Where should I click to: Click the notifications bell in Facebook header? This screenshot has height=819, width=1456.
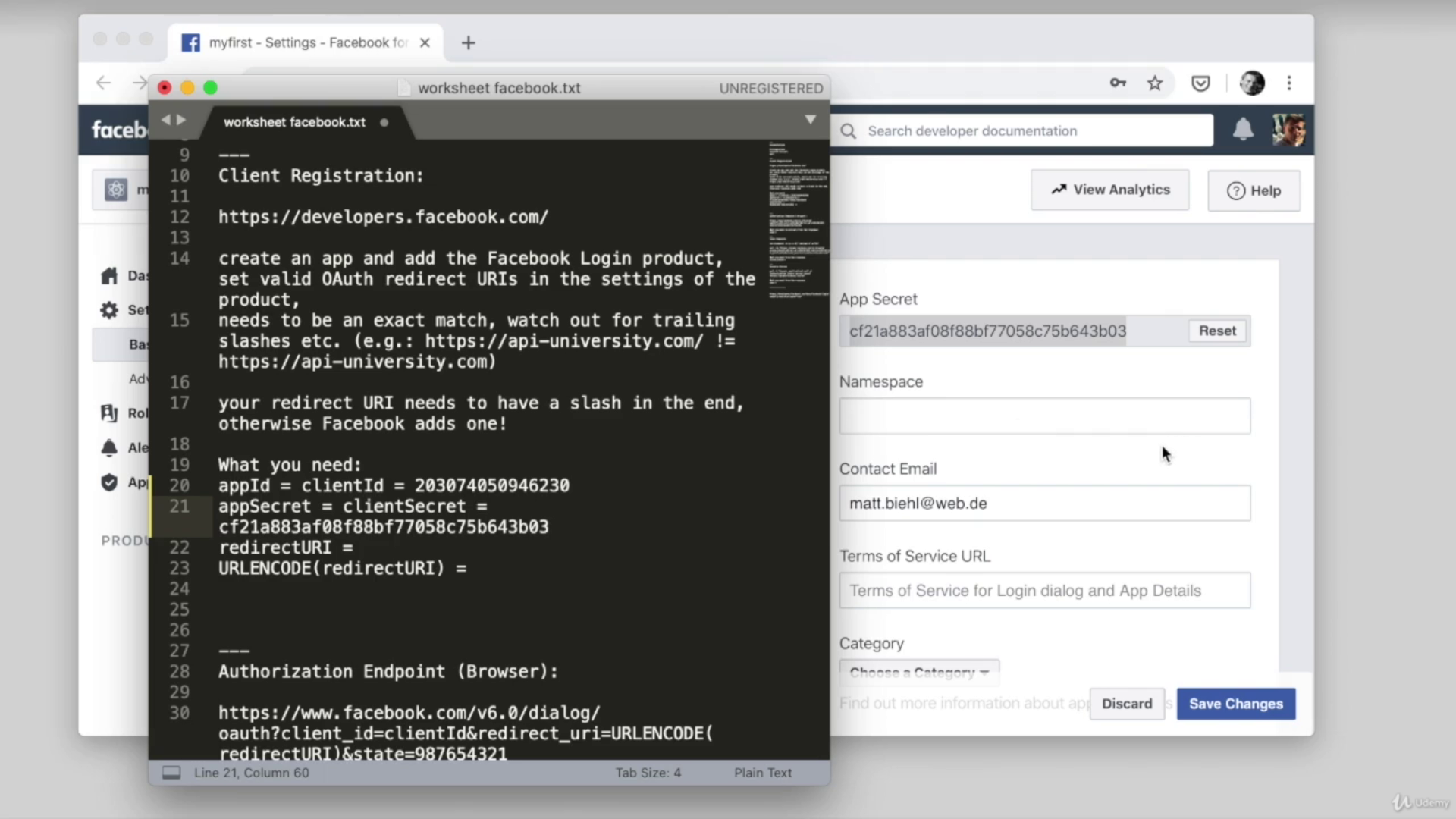(1243, 130)
